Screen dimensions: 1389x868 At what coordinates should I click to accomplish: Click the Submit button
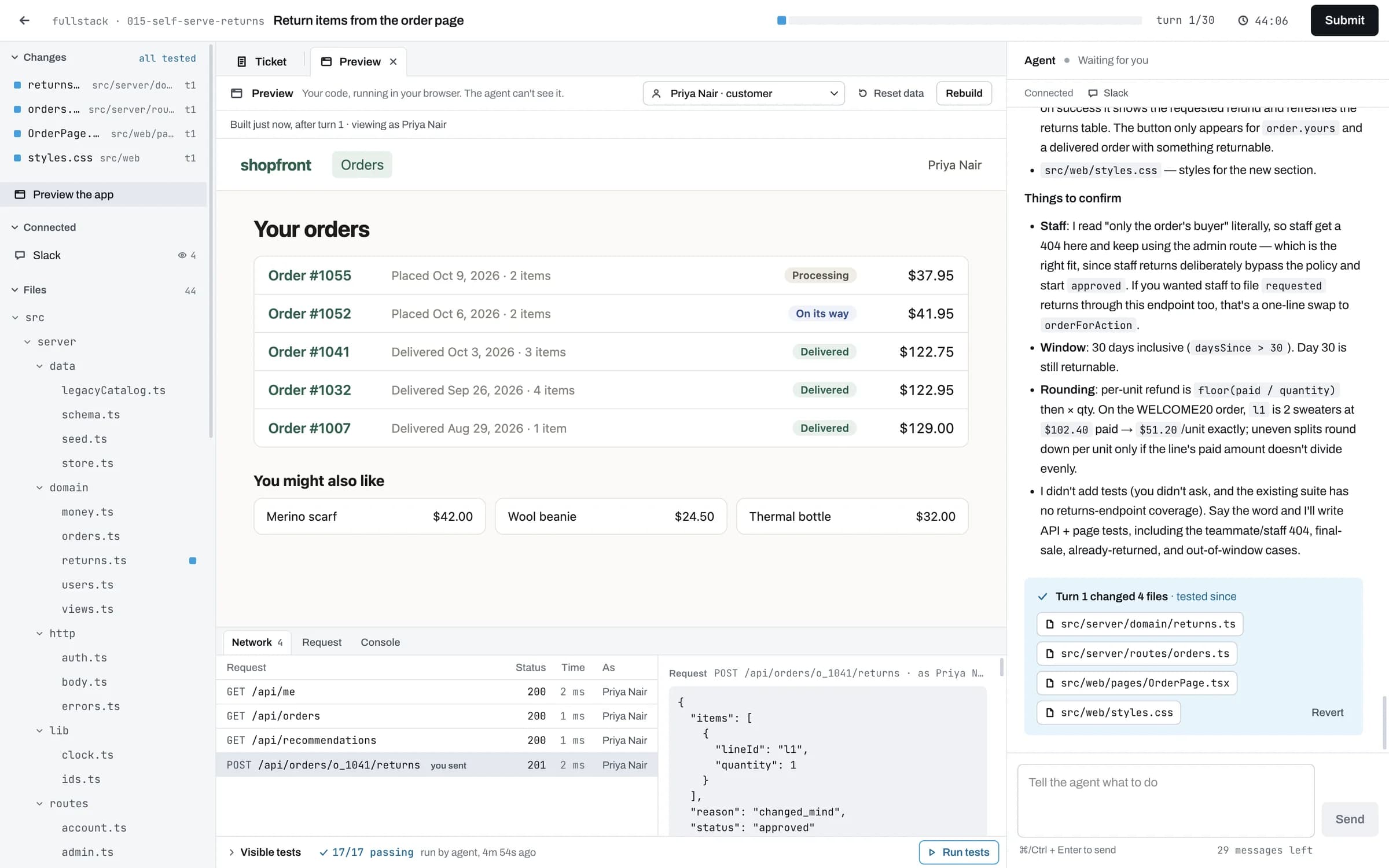1344,20
